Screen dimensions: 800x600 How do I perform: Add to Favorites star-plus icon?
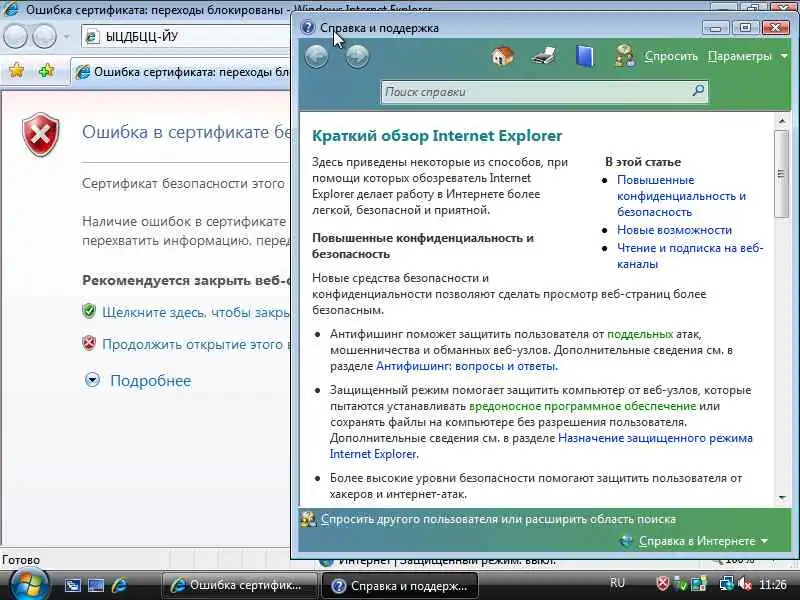46,70
